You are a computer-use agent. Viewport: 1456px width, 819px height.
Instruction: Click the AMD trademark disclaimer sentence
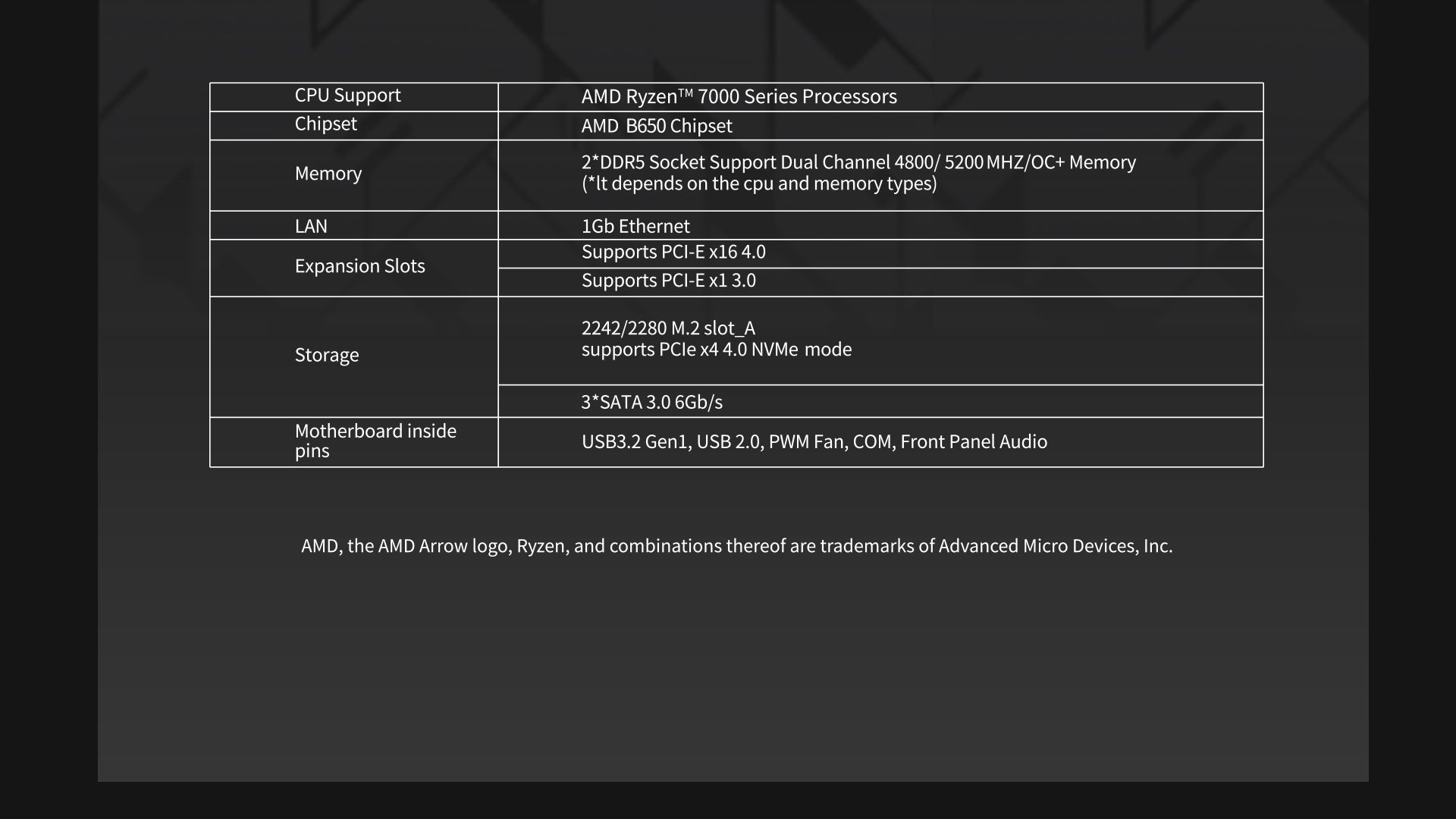[736, 546]
